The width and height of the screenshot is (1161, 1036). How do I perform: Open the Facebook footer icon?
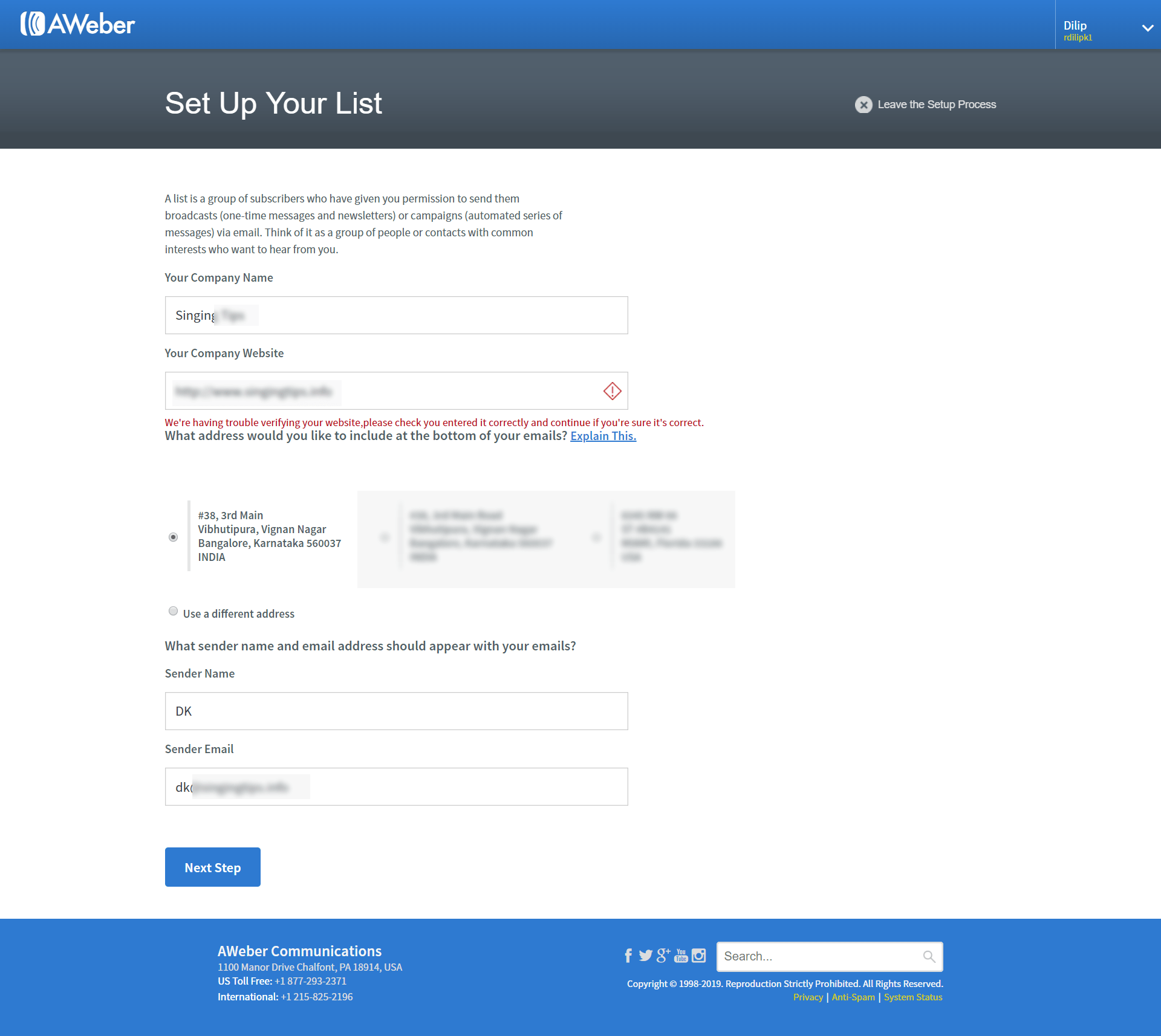(x=628, y=955)
